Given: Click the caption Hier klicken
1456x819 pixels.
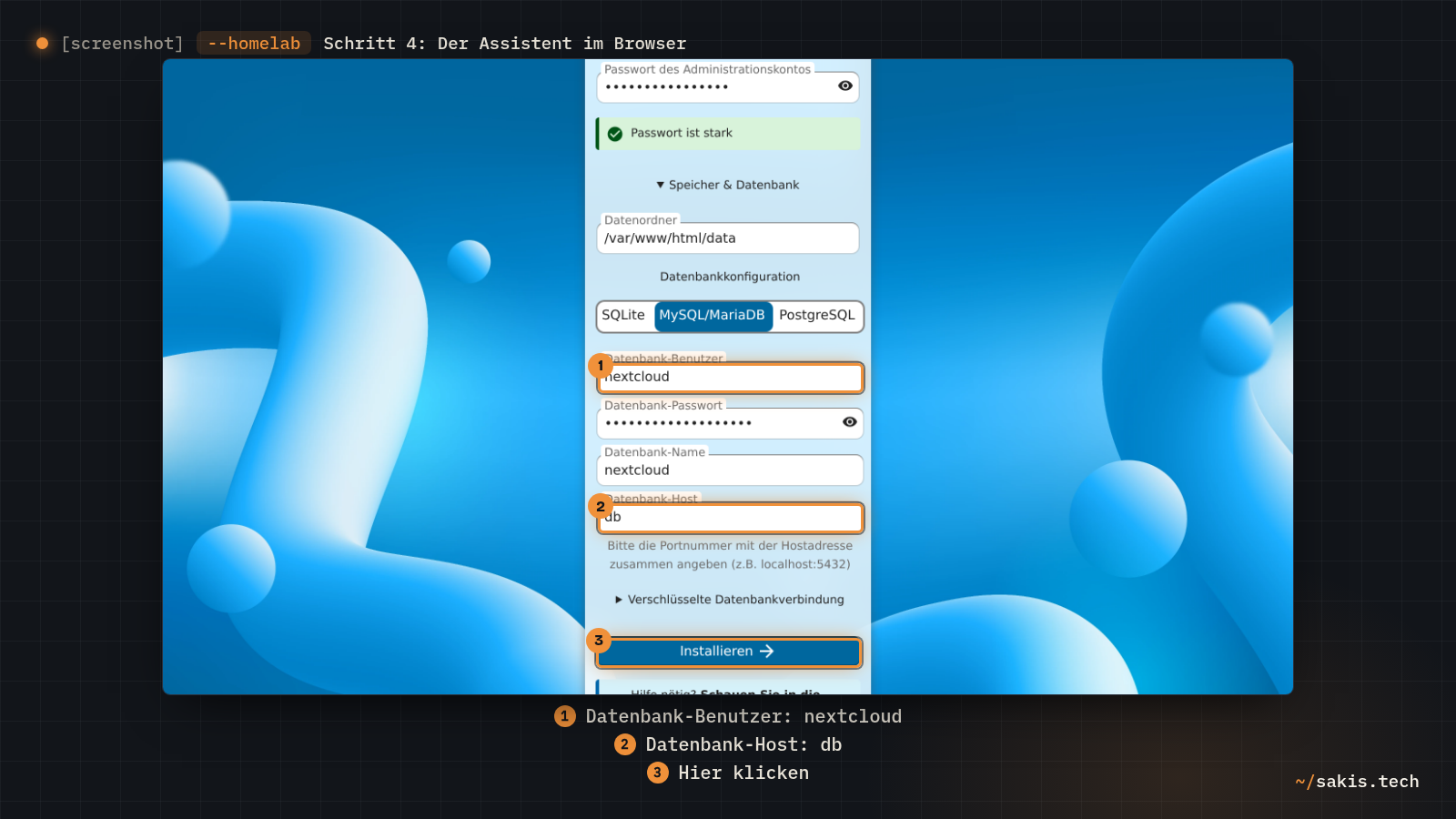Looking at the screenshot, I should 728,773.
